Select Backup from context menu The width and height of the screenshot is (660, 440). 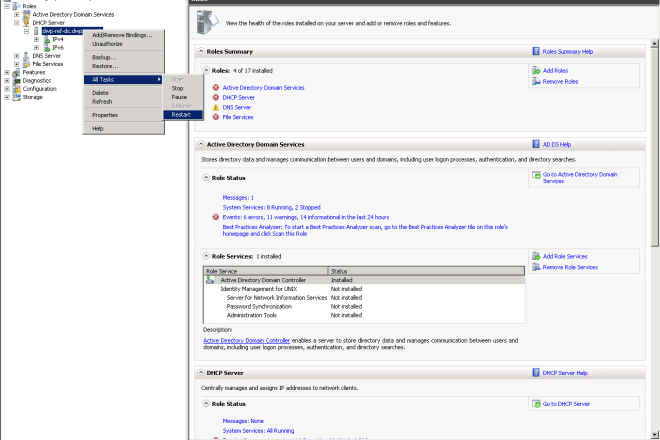[123, 57]
